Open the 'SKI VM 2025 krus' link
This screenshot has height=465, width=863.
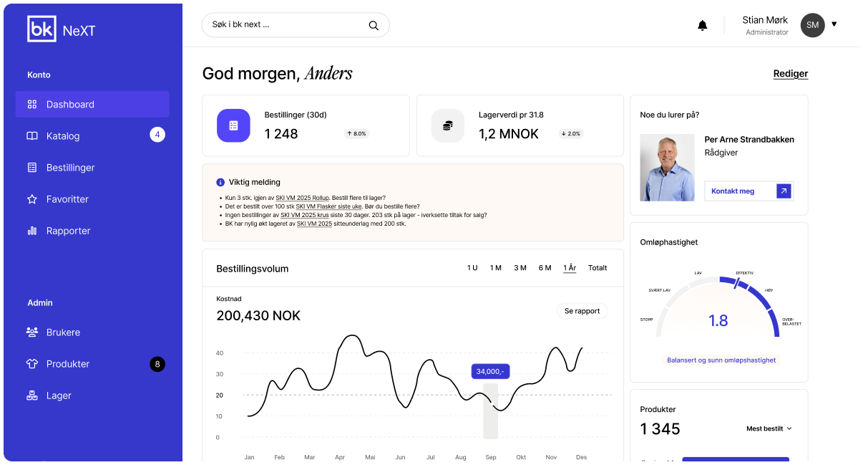click(x=304, y=215)
